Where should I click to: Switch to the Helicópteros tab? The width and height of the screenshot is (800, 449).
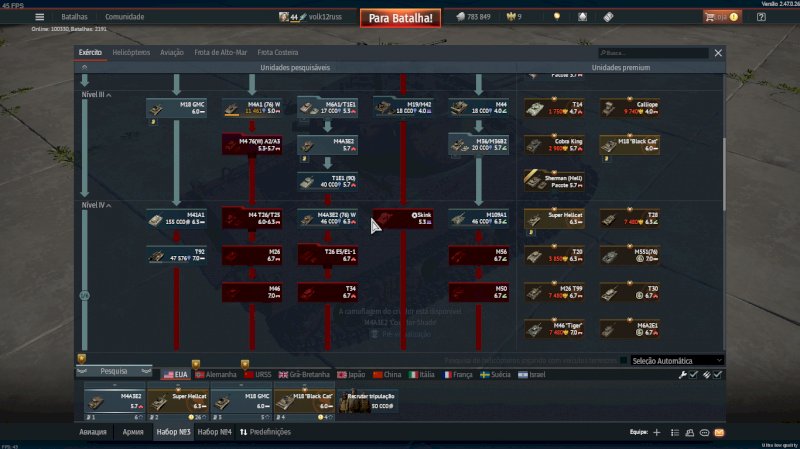[x=131, y=52]
